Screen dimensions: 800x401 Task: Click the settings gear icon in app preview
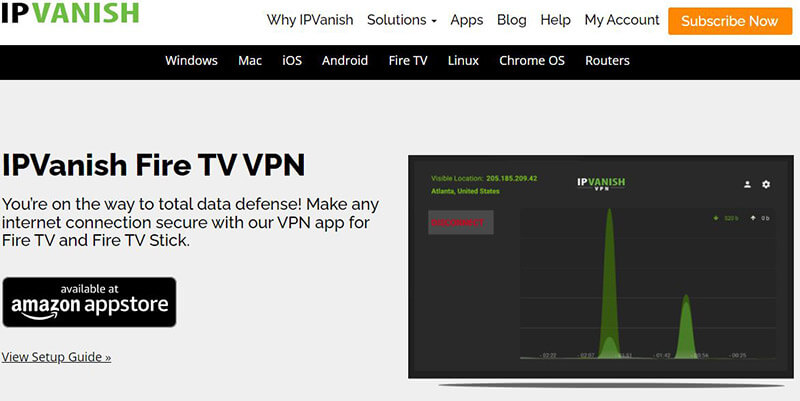pyautogui.click(x=766, y=184)
